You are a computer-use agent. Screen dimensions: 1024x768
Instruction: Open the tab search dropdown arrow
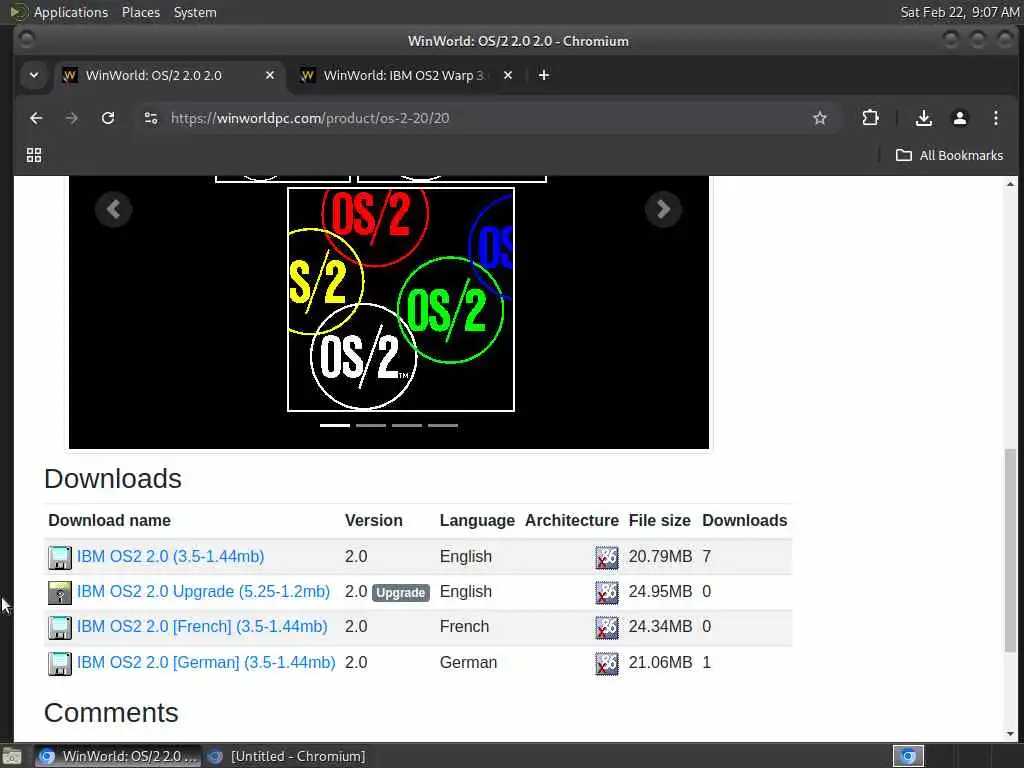tap(34, 75)
